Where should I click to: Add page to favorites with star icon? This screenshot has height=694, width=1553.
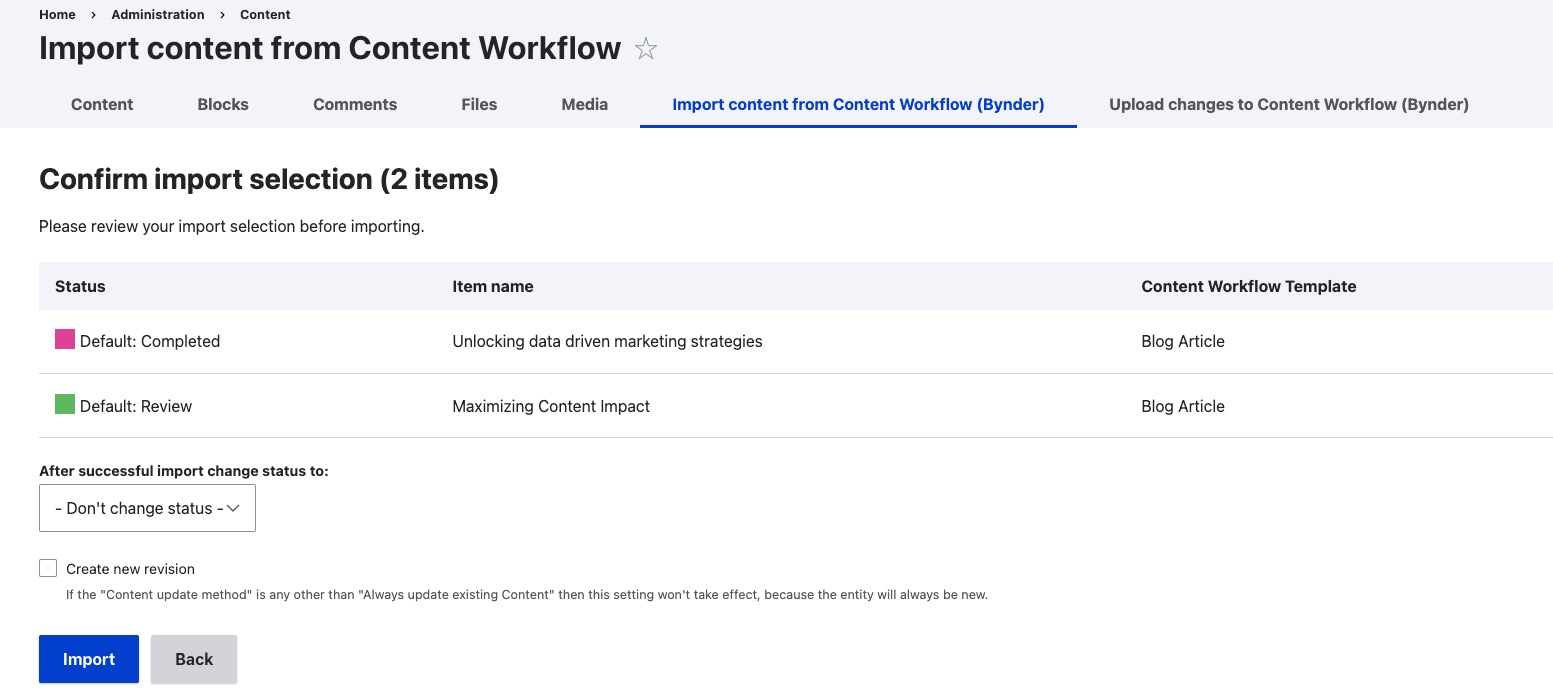646,49
